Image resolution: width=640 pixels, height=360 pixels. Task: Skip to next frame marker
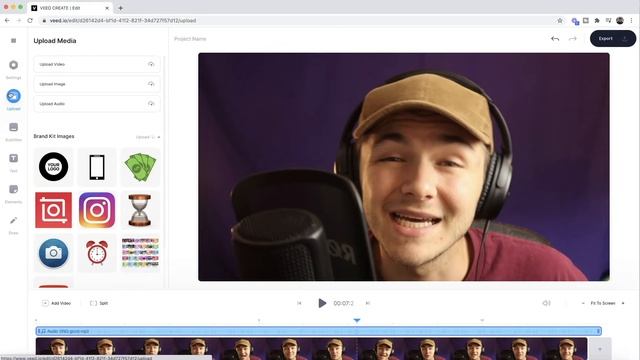click(x=367, y=303)
